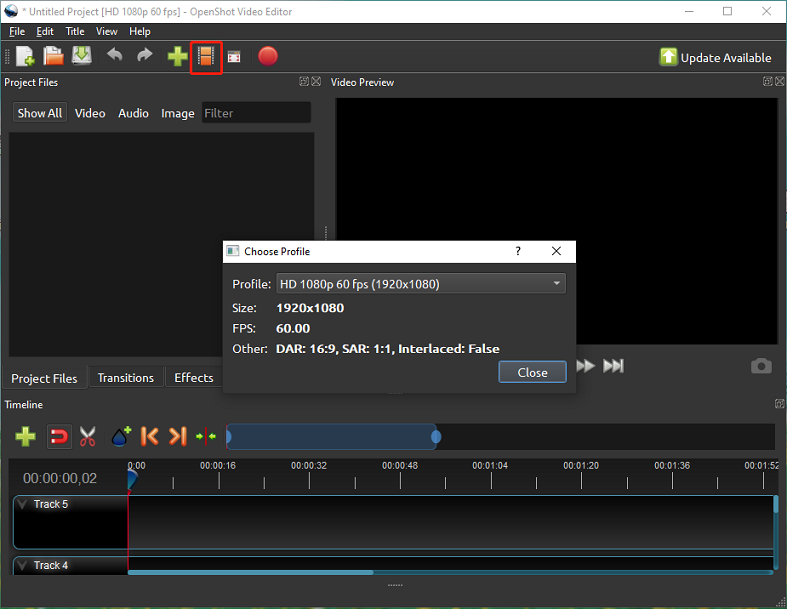
Task: Import files green plus icon in toolbar
Action: click(177, 56)
